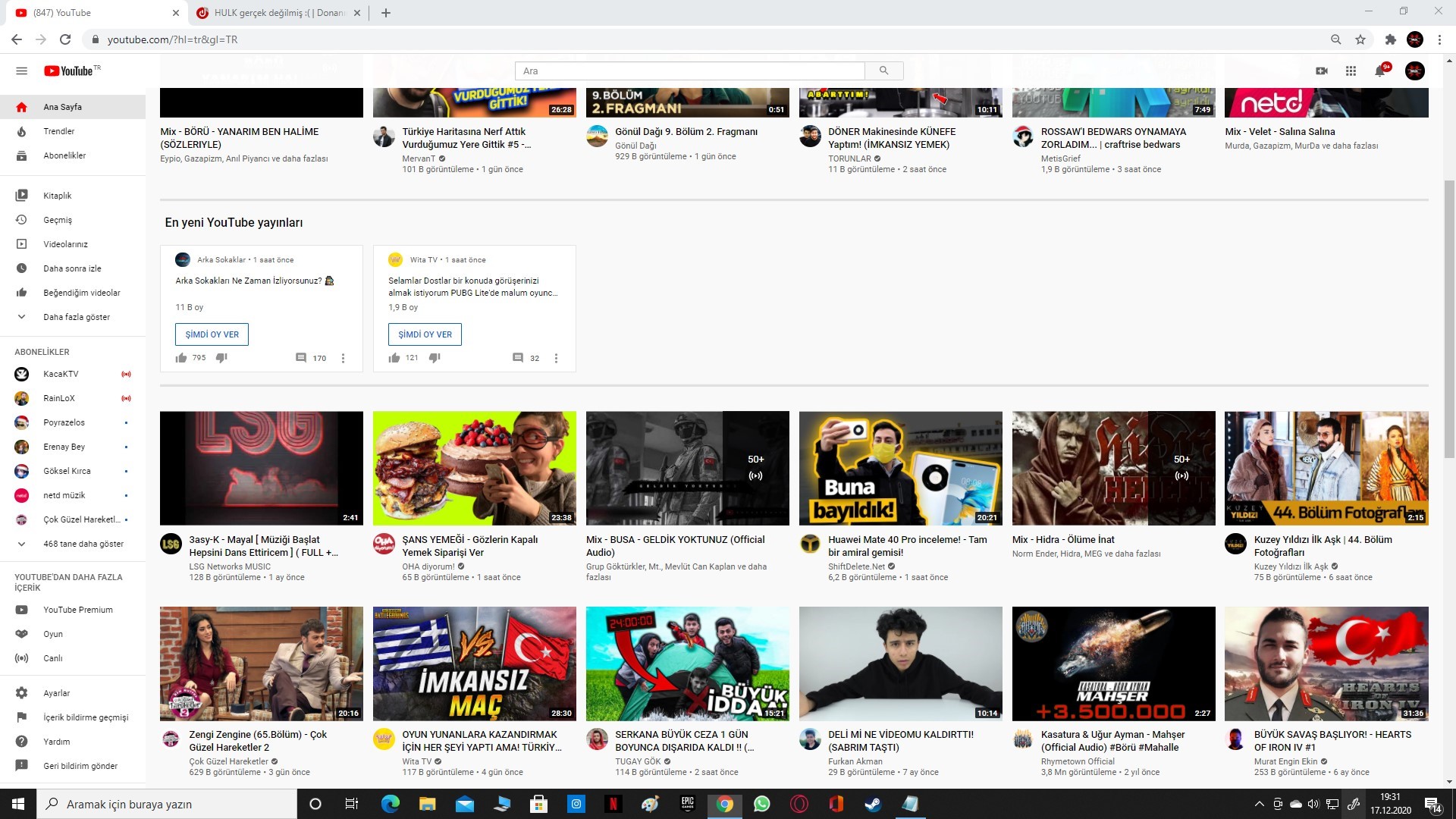This screenshot has height=819, width=1456.
Task: Open the YouTube apps grid icon
Action: pyautogui.click(x=1351, y=70)
